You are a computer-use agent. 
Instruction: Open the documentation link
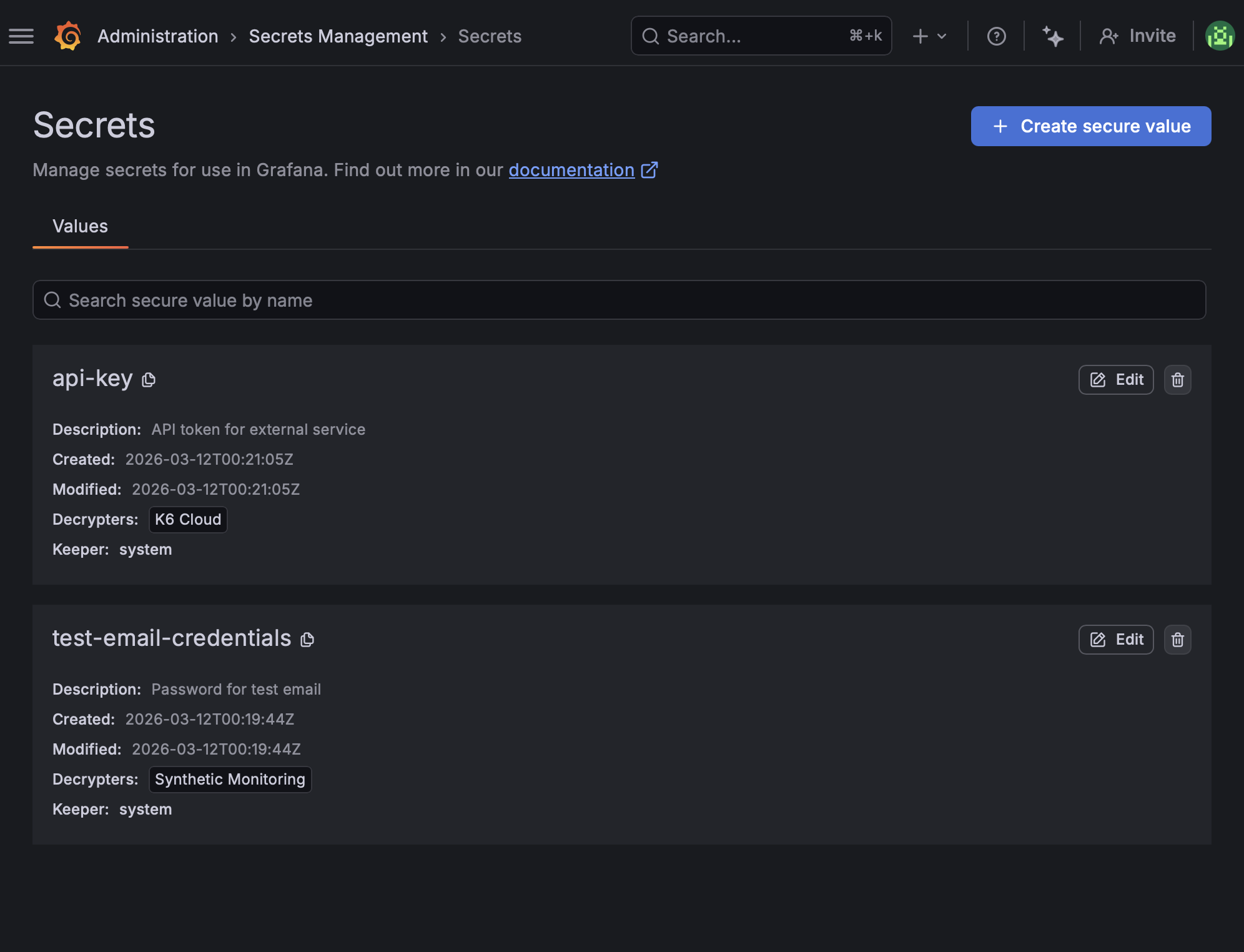click(x=571, y=170)
